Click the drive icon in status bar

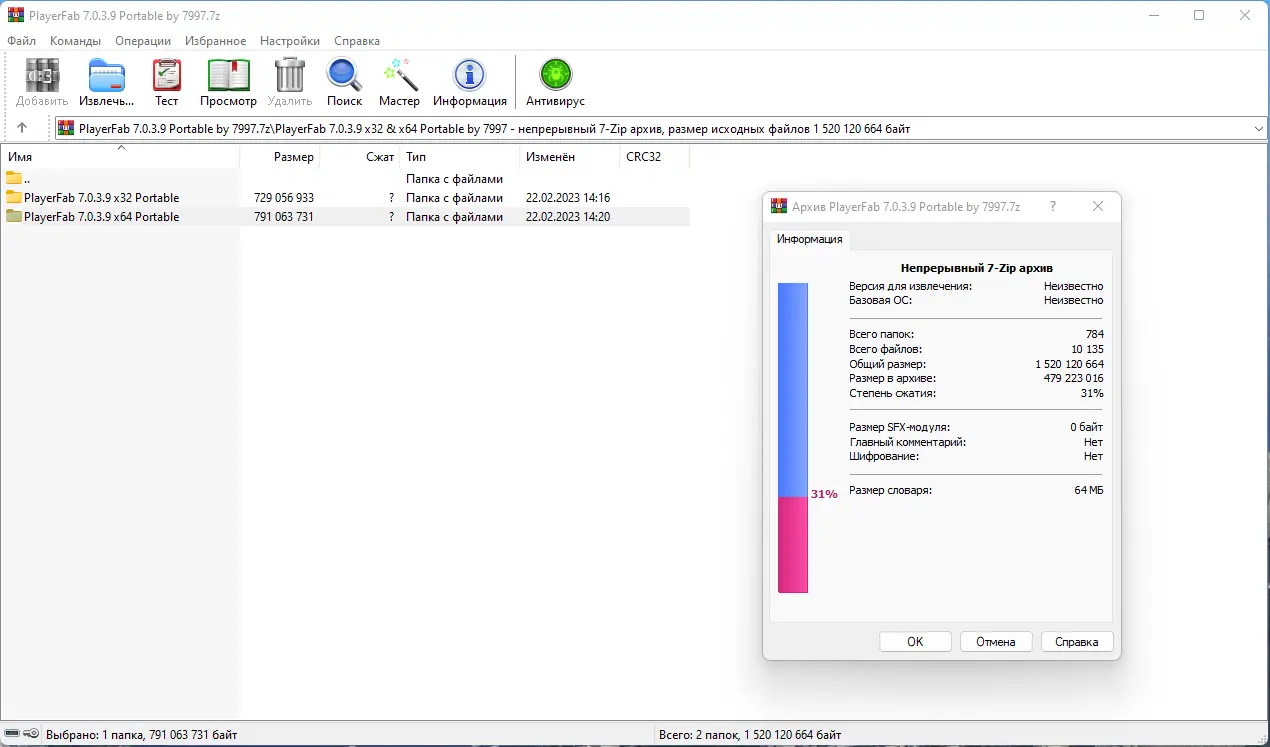pyautogui.click(x=13, y=734)
